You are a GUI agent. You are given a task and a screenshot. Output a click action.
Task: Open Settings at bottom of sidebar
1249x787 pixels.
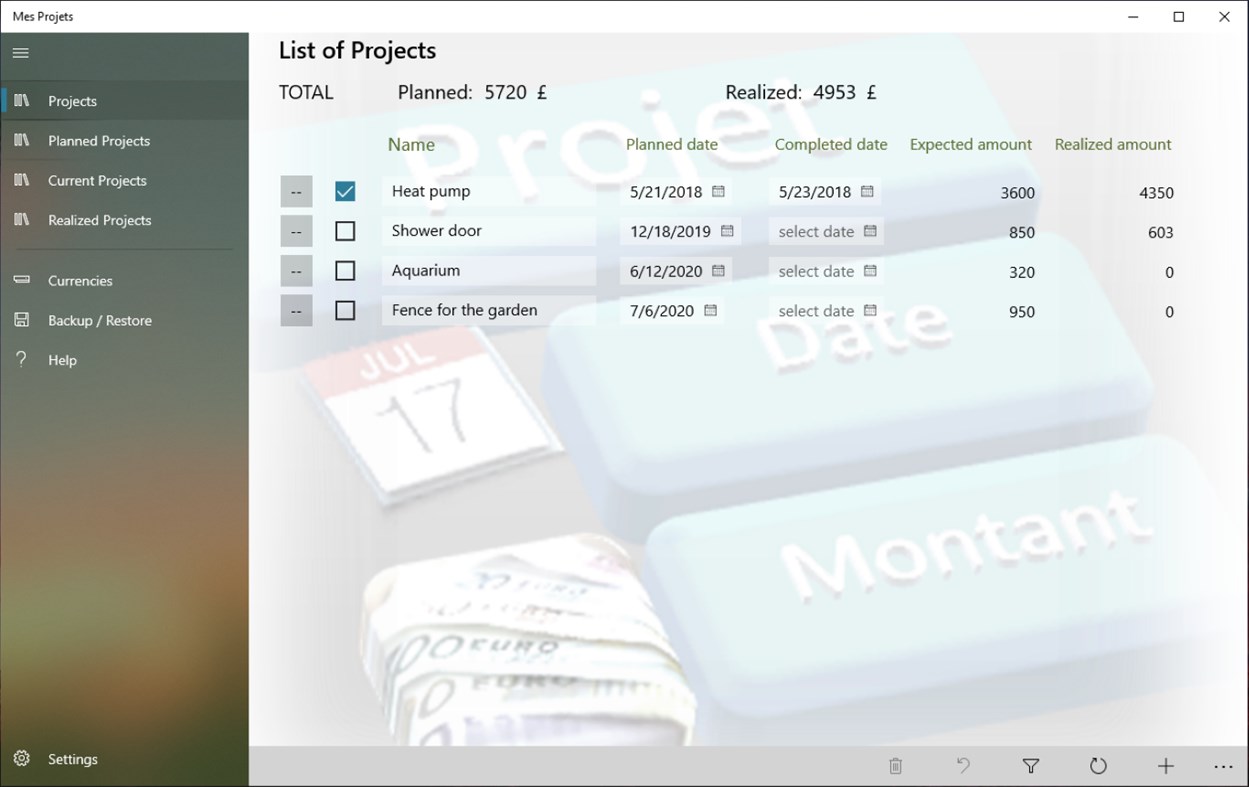70,758
